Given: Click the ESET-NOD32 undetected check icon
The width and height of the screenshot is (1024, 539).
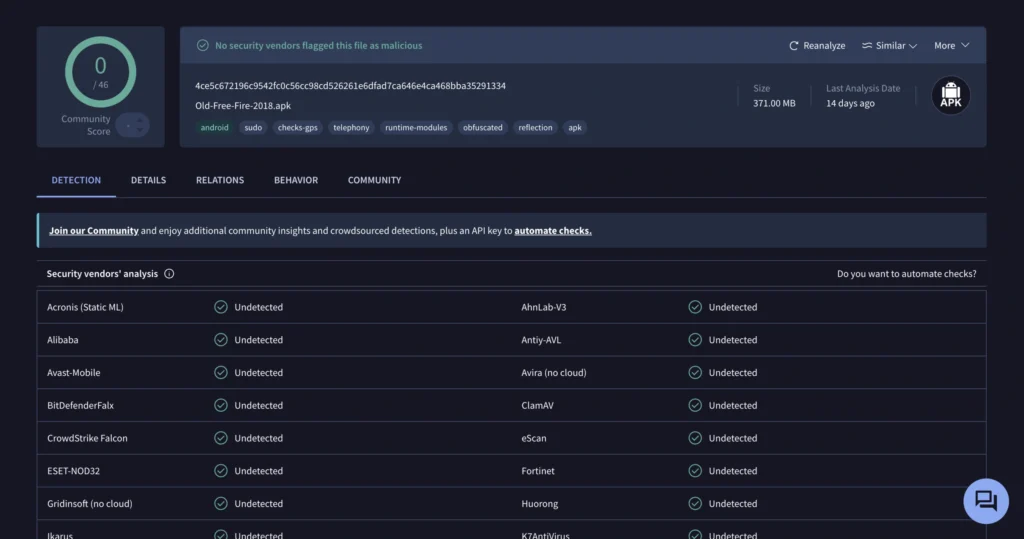Looking at the screenshot, I should click(221, 470).
